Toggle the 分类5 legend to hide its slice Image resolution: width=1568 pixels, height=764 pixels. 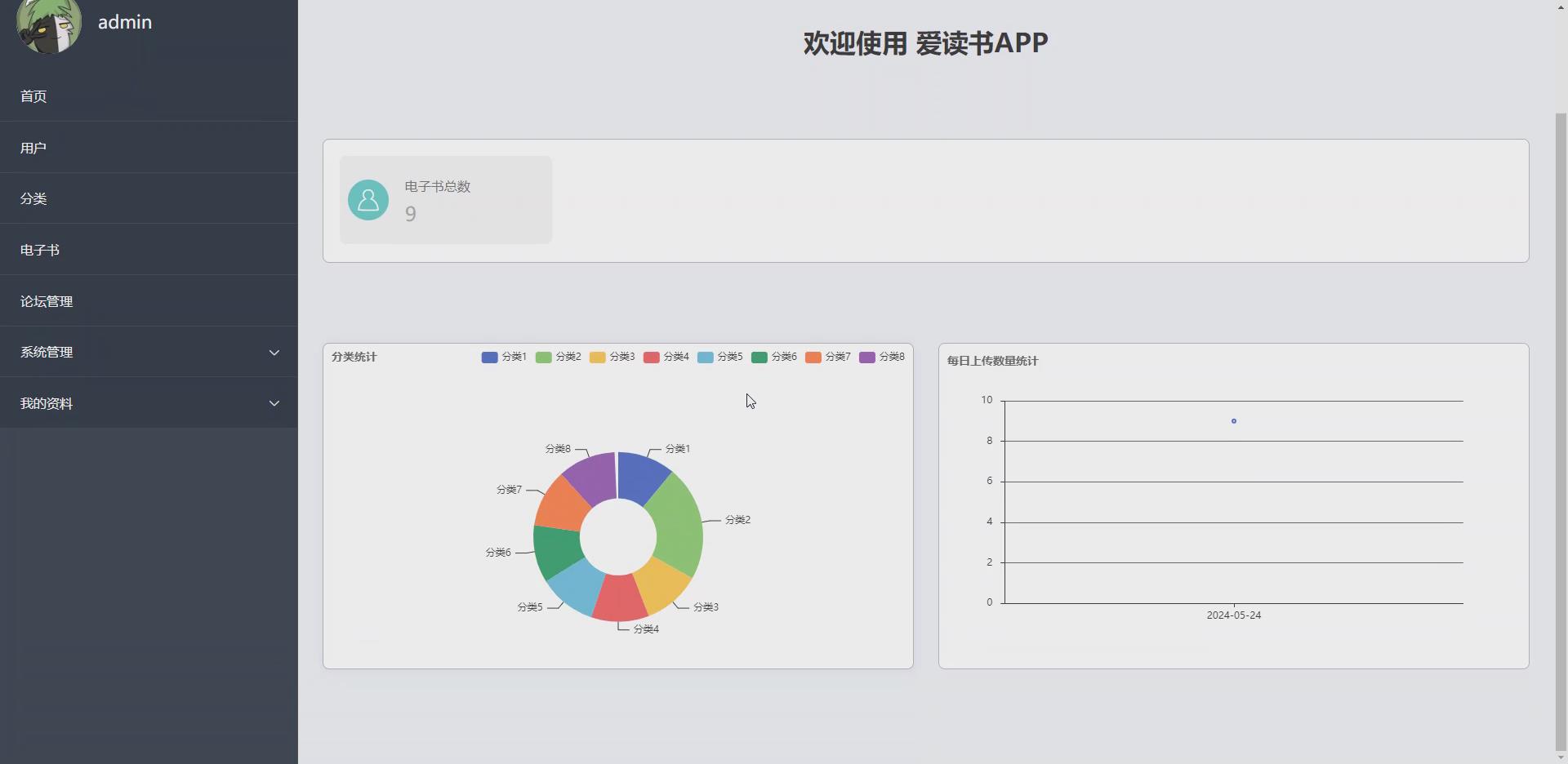tap(705, 357)
